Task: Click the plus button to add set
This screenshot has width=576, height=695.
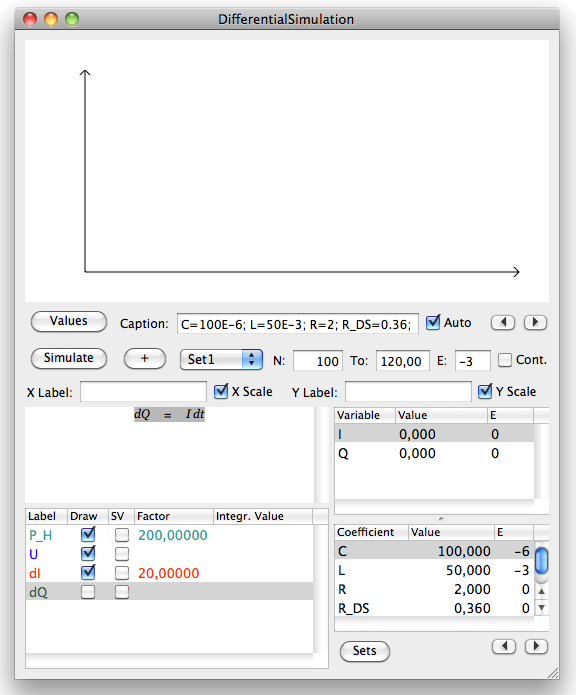Action: [145, 358]
